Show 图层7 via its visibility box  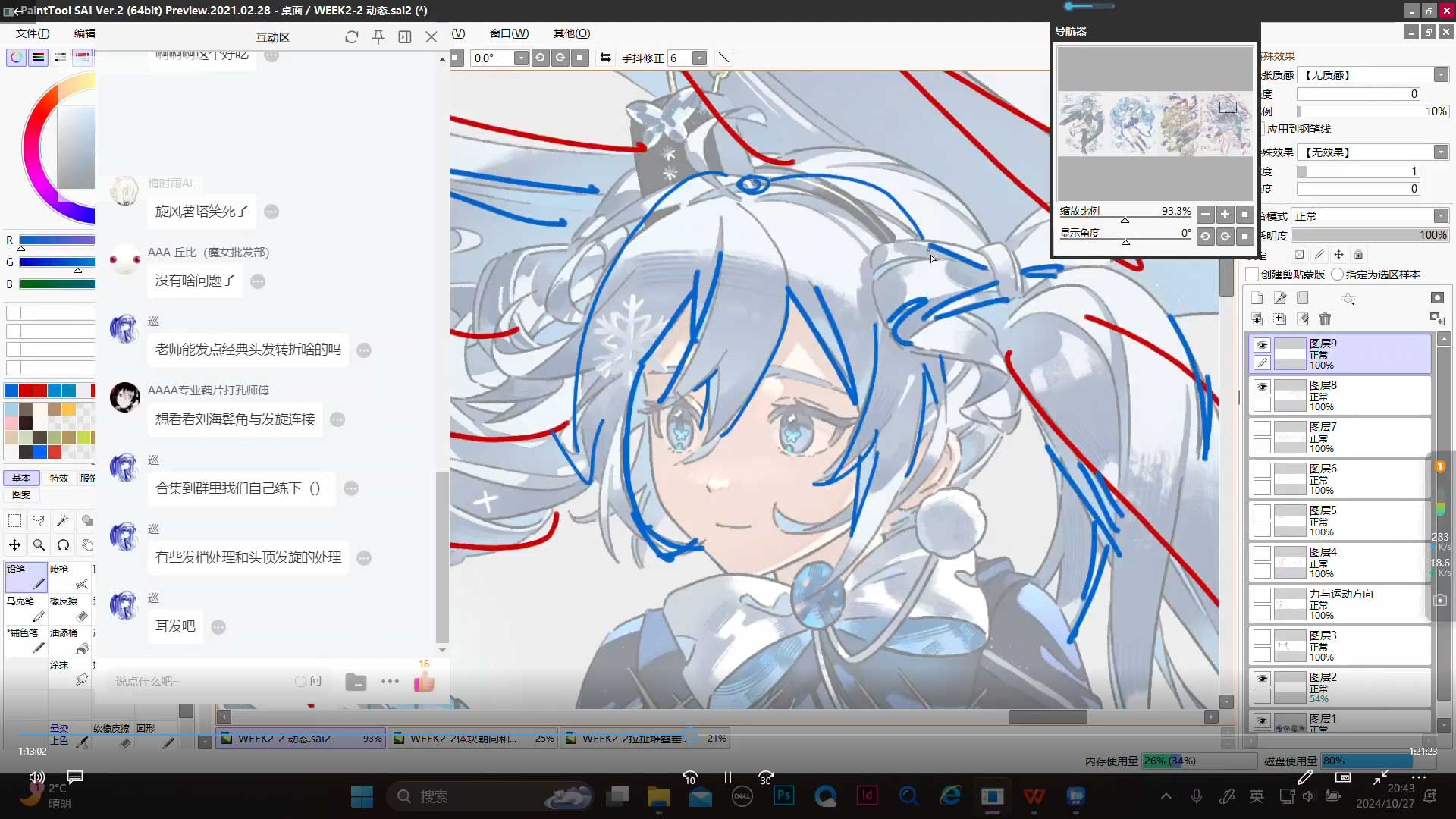tap(1262, 428)
